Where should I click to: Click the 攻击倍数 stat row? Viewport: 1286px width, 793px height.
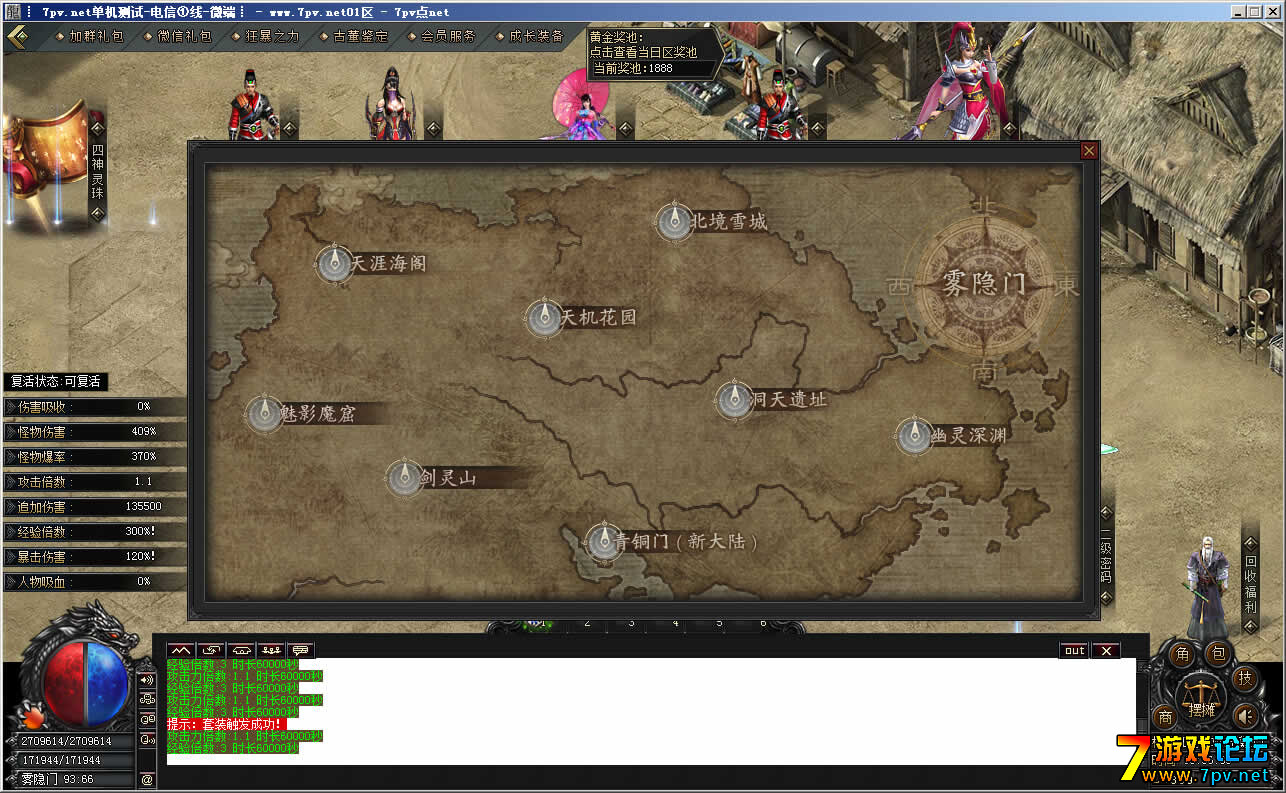[x=94, y=481]
